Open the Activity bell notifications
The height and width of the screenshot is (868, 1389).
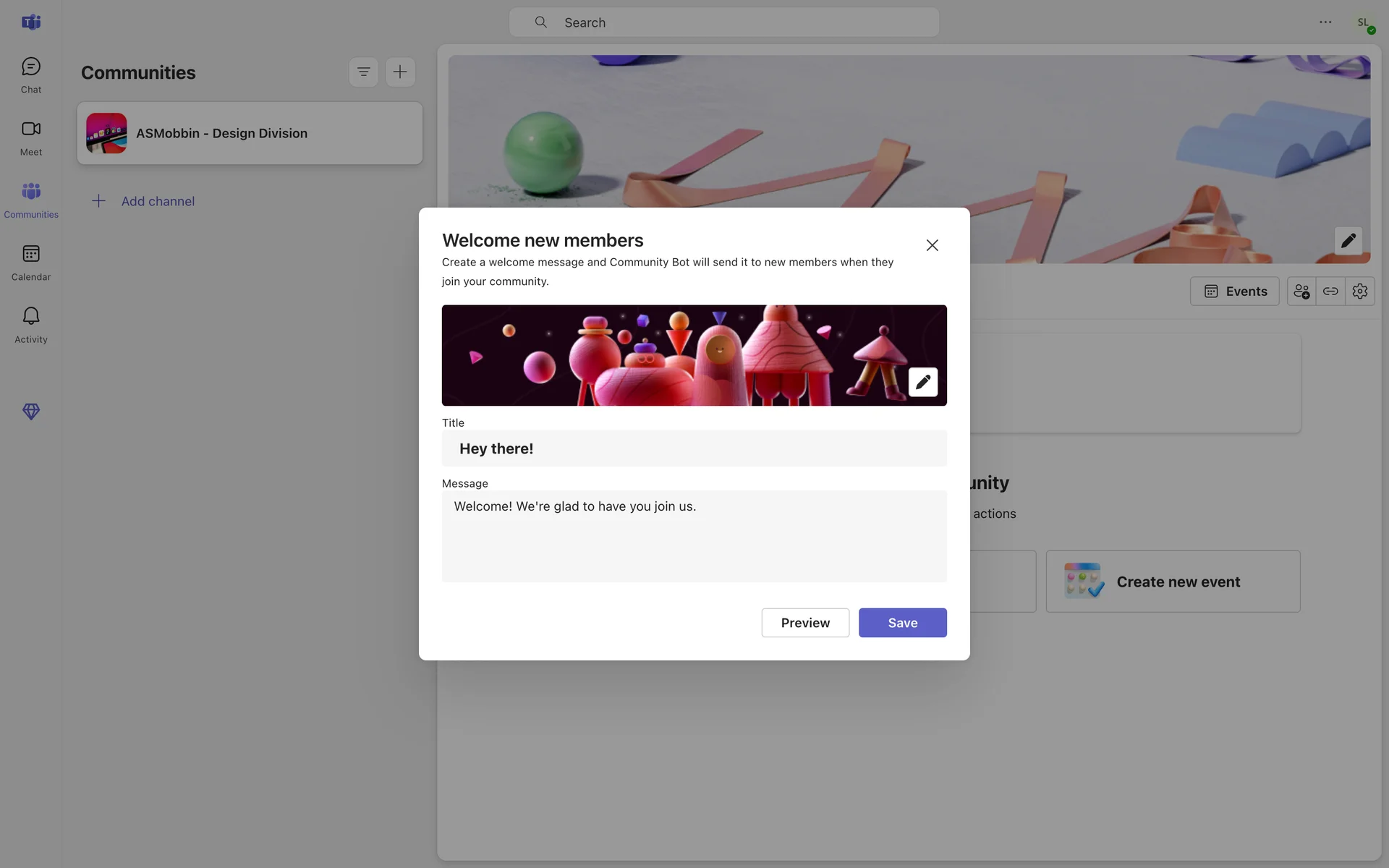[31, 325]
